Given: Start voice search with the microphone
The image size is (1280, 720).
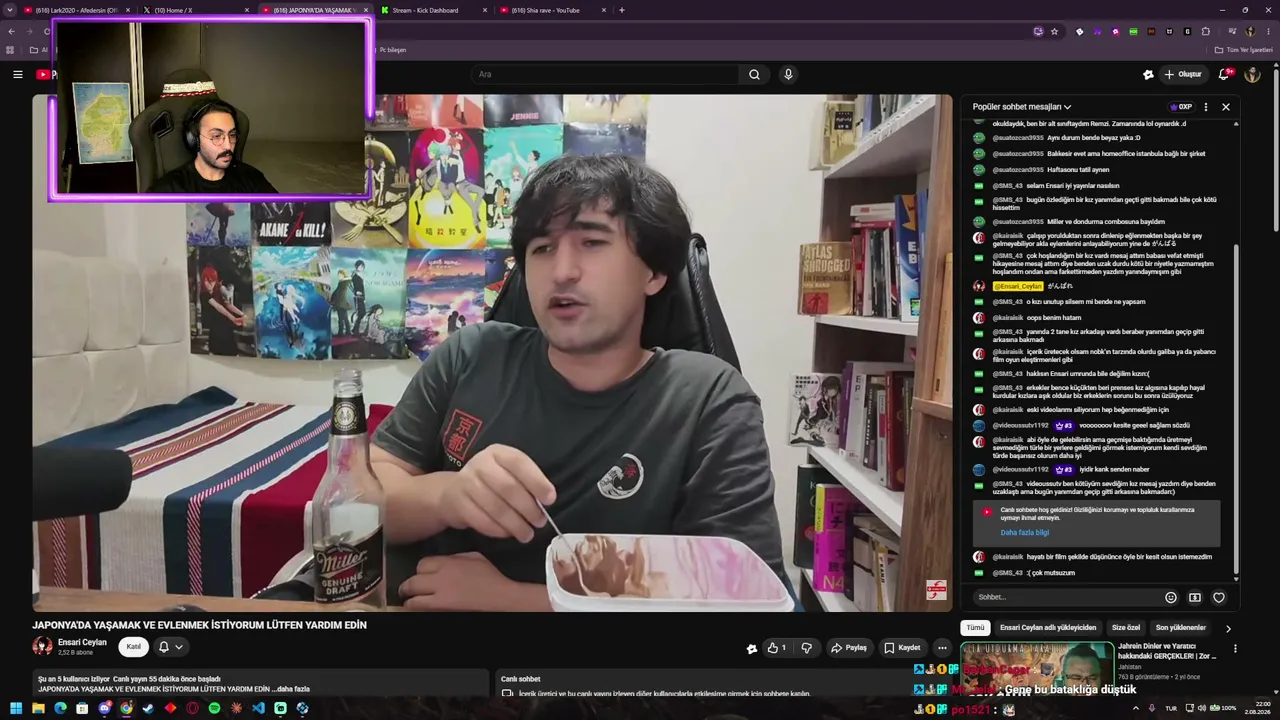Looking at the screenshot, I should (788, 74).
